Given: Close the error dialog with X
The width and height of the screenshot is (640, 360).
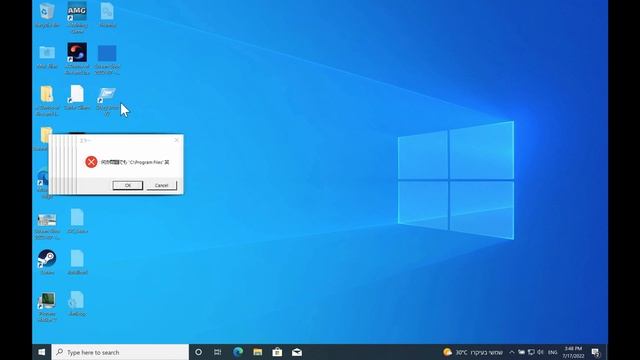Looking at the screenshot, I should [x=176, y=140].
